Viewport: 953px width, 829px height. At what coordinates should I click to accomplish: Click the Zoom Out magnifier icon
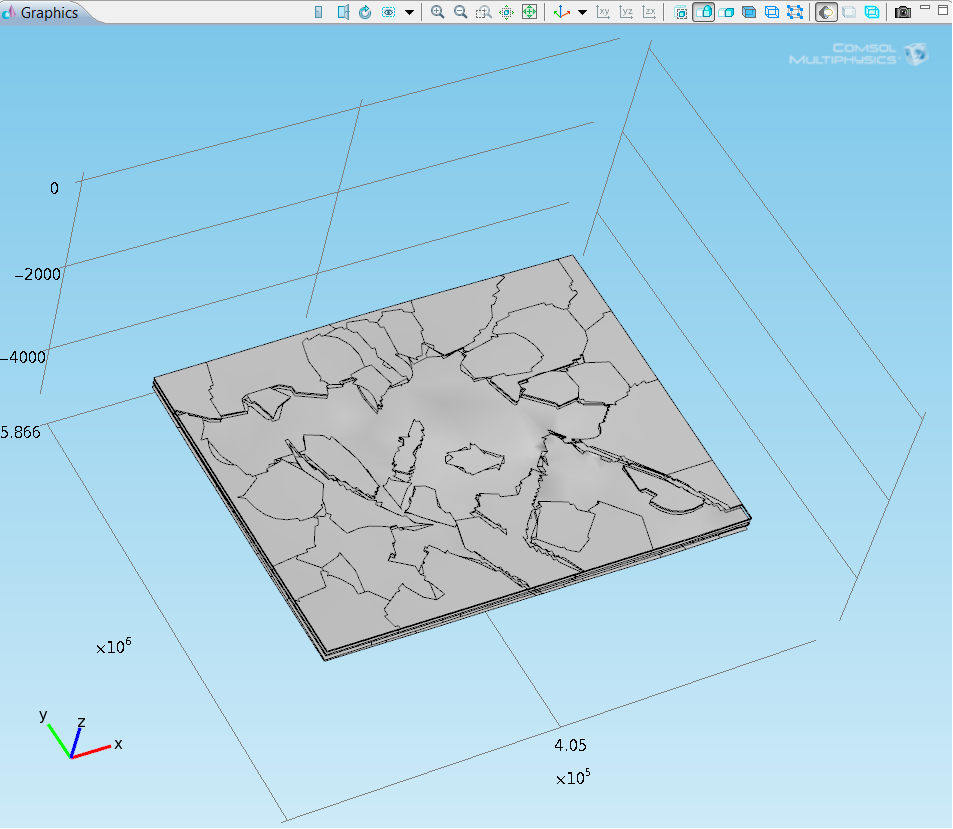(x=460, y=12)
